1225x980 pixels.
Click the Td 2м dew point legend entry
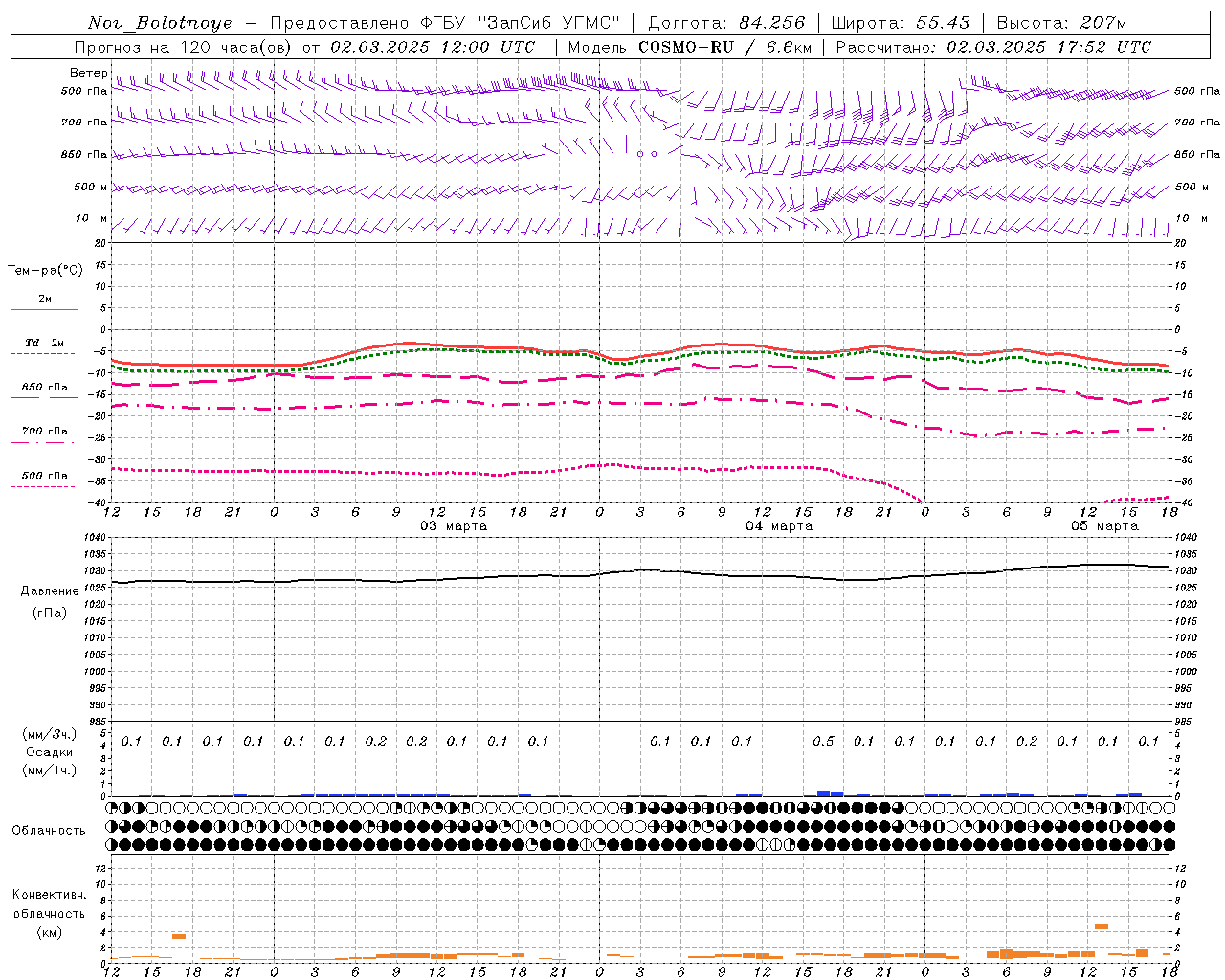pos(44,343)
